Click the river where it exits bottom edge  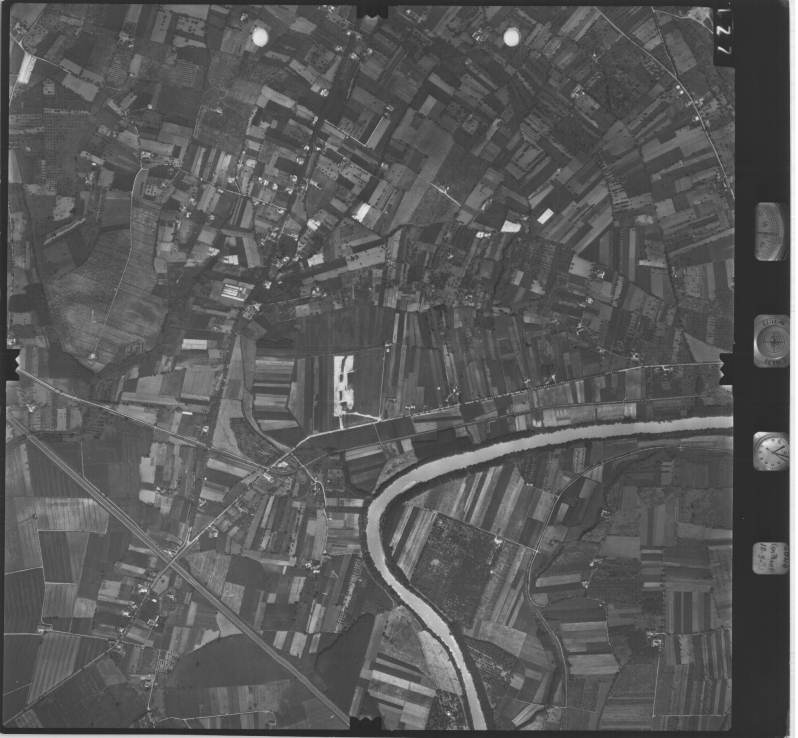pos(476,718)
